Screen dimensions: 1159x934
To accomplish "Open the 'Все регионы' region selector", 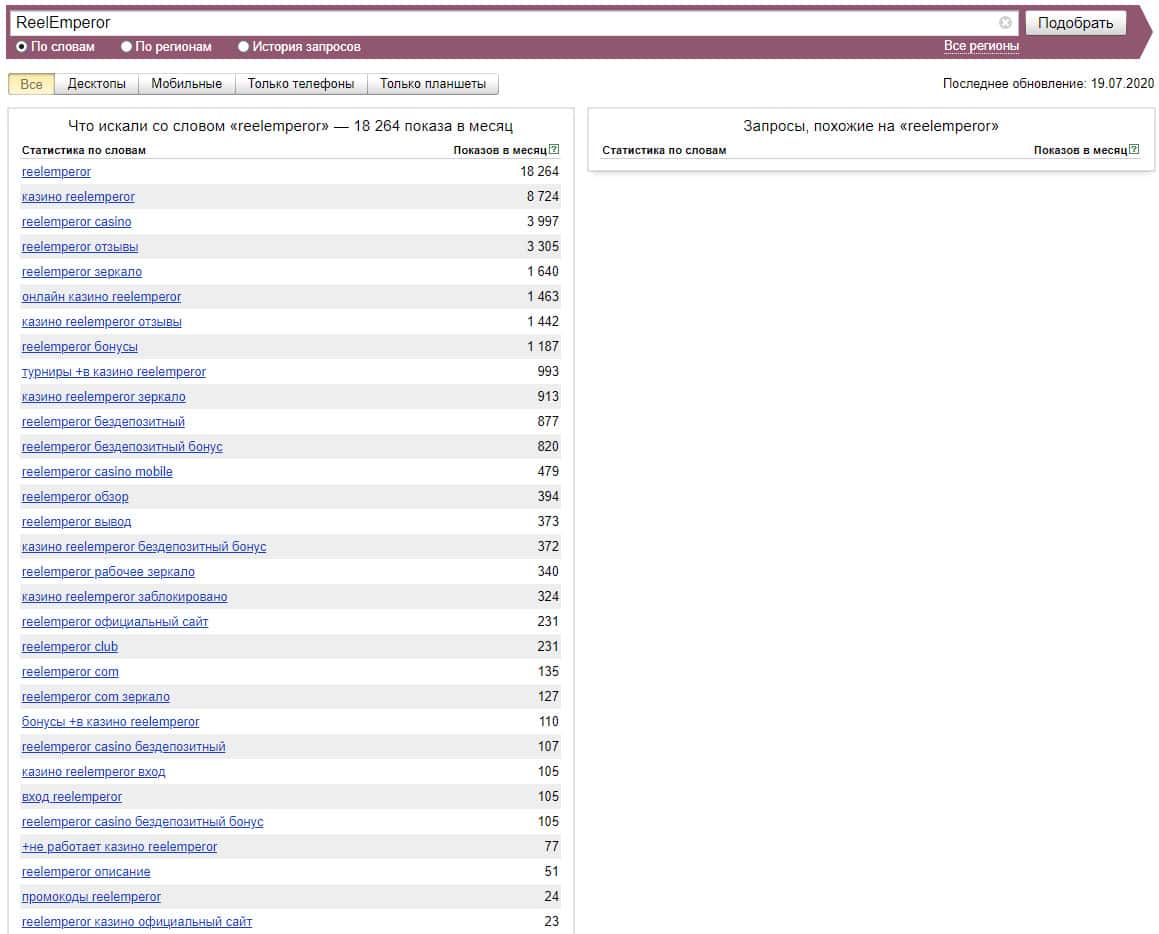I will click(981, 46).
